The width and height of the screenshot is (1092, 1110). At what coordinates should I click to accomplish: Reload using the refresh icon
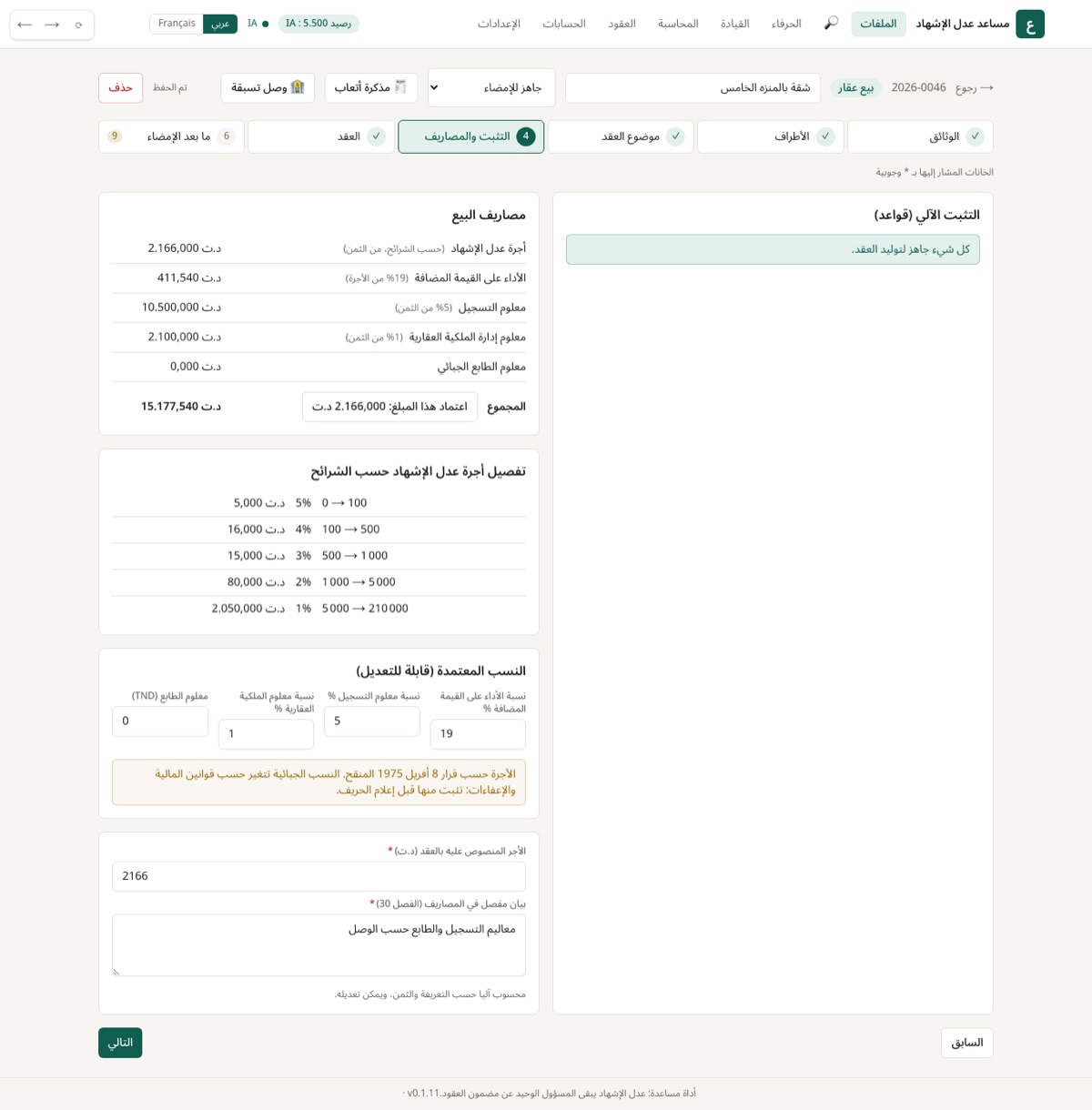(x=79, y=25)
